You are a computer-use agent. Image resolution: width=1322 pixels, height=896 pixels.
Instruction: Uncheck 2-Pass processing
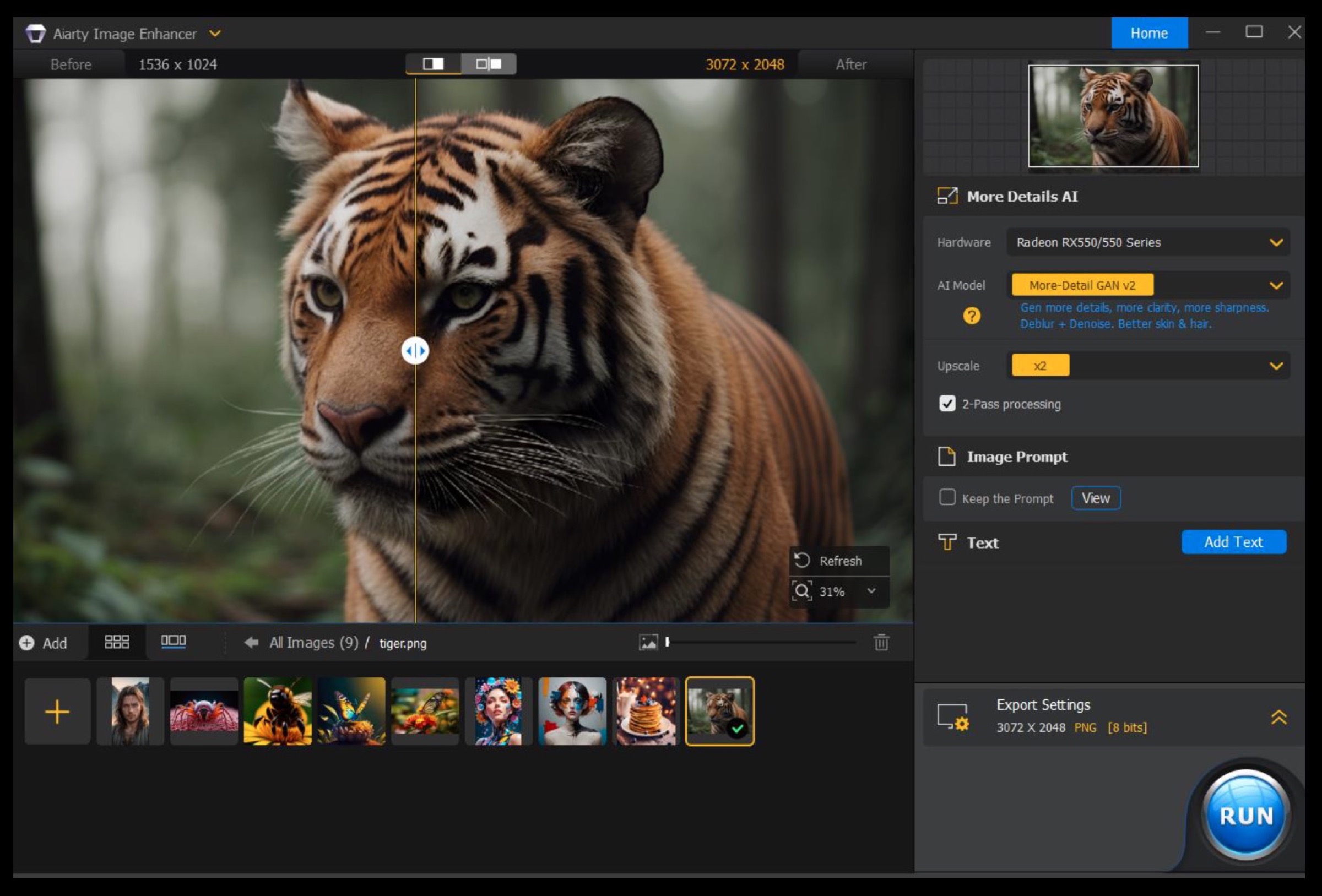click(947, 403)
